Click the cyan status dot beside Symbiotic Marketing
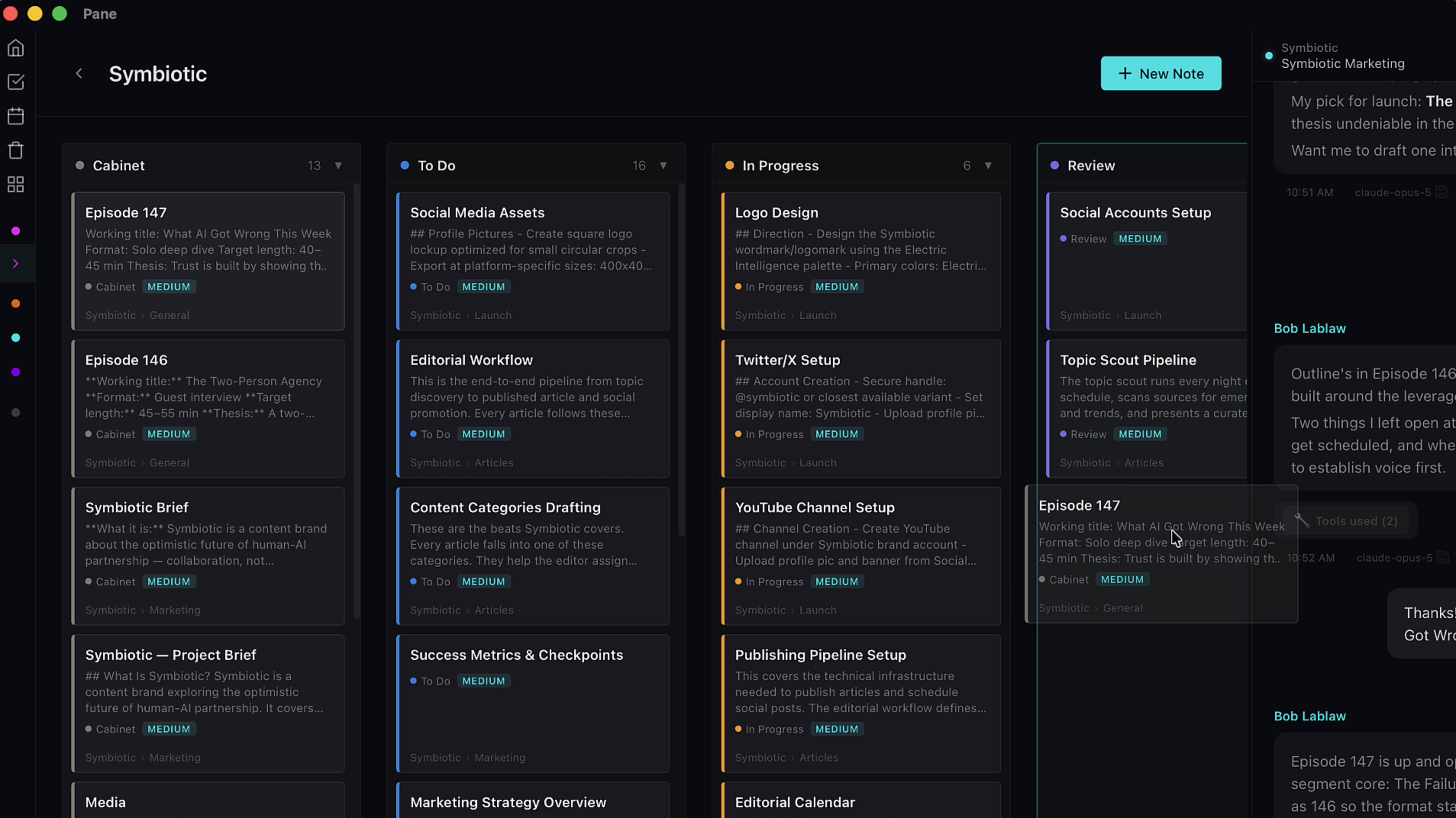This screenshot has height=818, width=1456. [x=1269, y=56]
